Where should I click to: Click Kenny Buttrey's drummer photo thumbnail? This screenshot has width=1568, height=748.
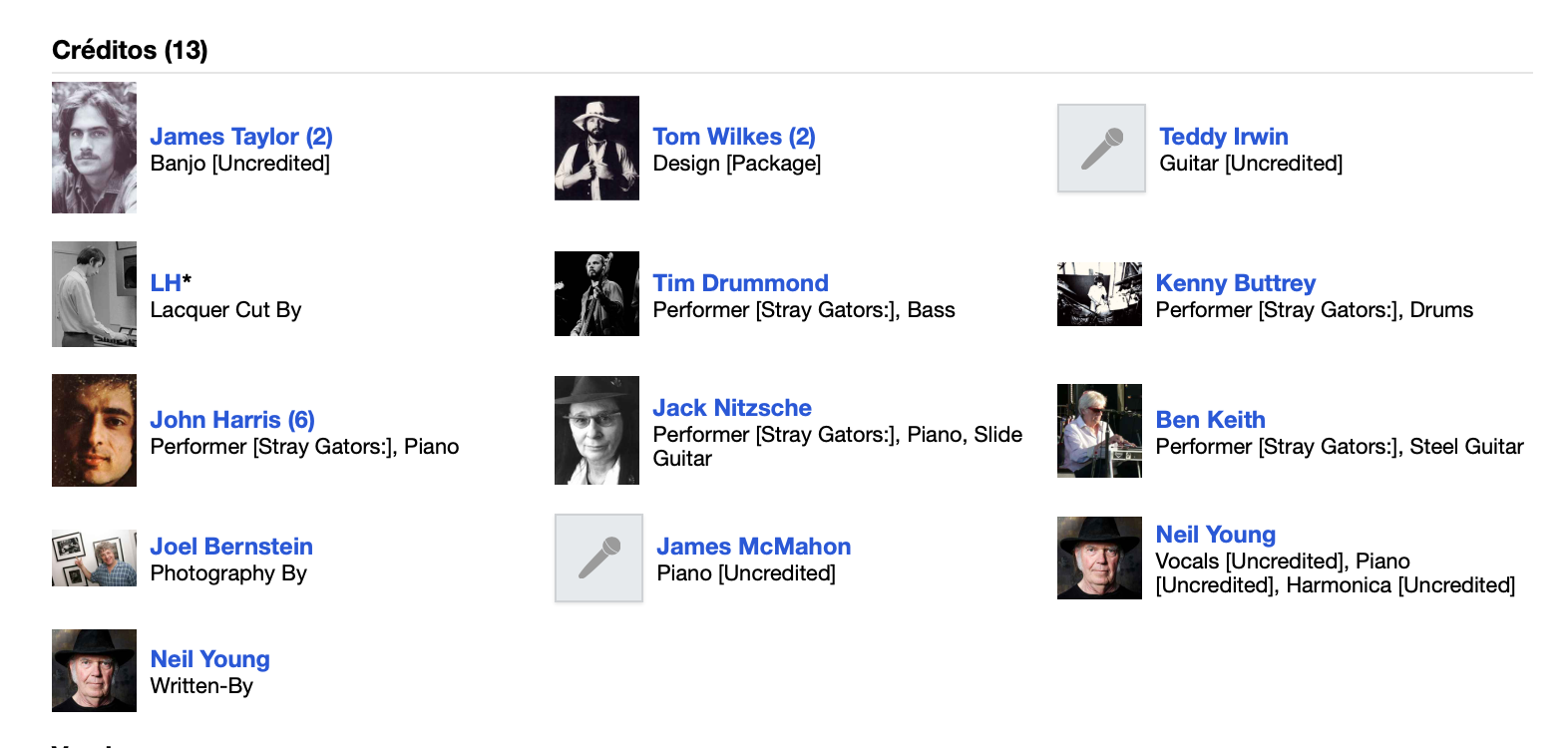click(x=1099, y=294)
